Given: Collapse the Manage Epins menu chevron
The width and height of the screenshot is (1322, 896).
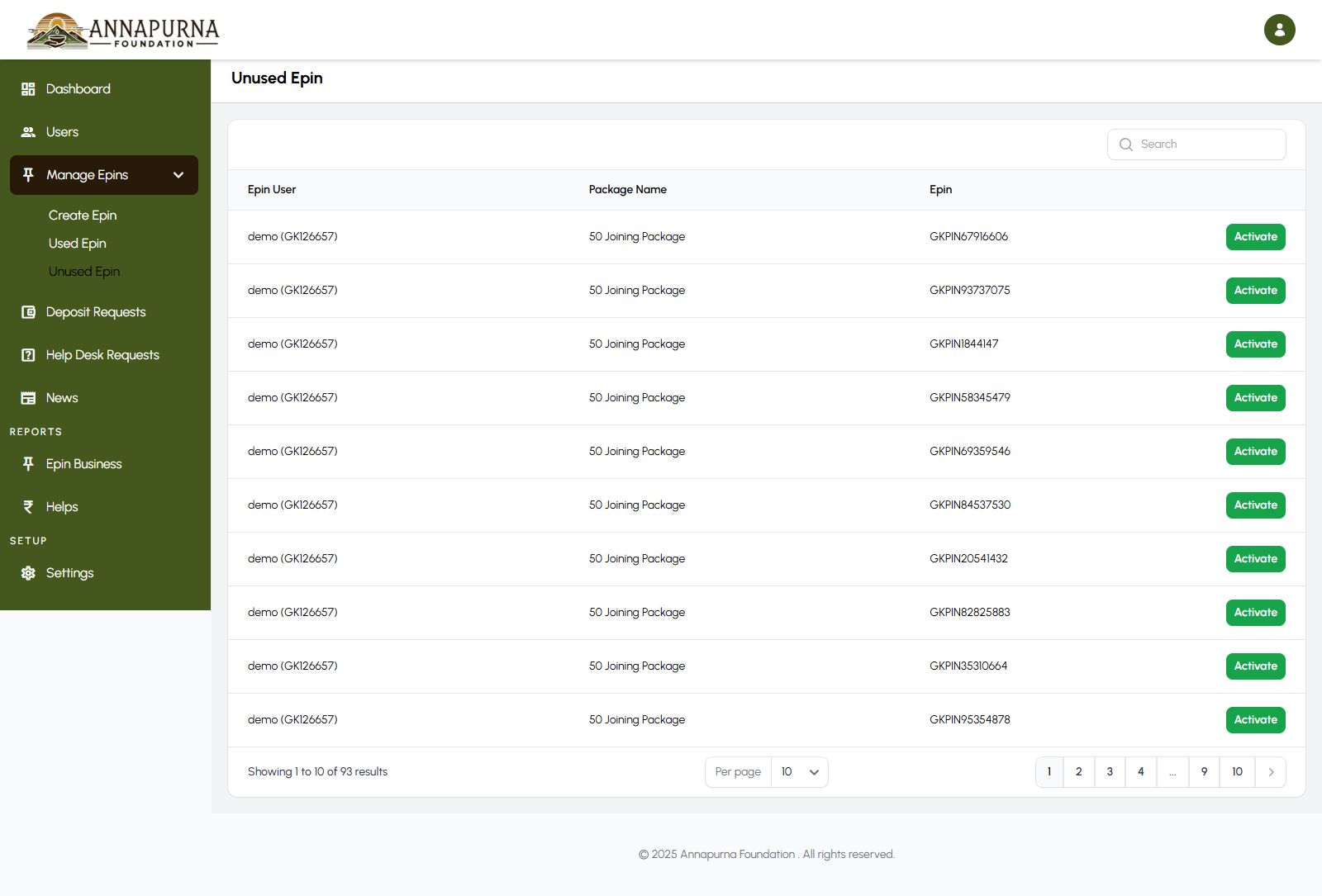Looking at the screenshot, I should [178, 175].
